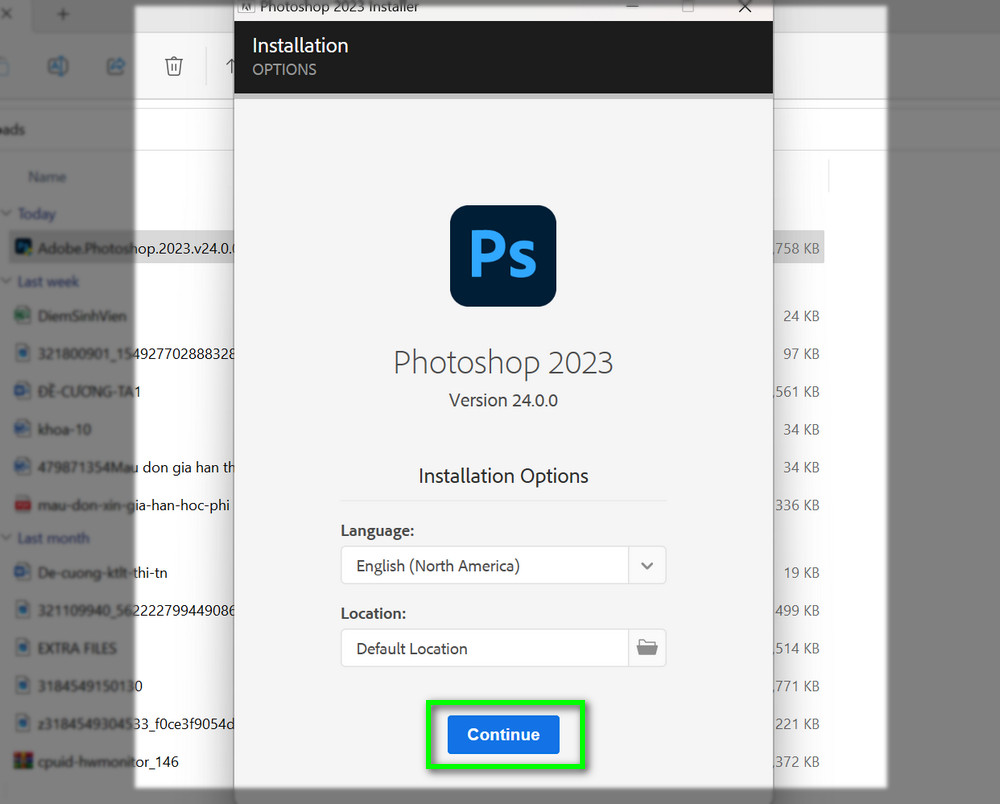This screenshot has width=1000, height=804.
Task: Click the cpuid-hwmonitor_146 archive icon
Action: click(23, 761)
